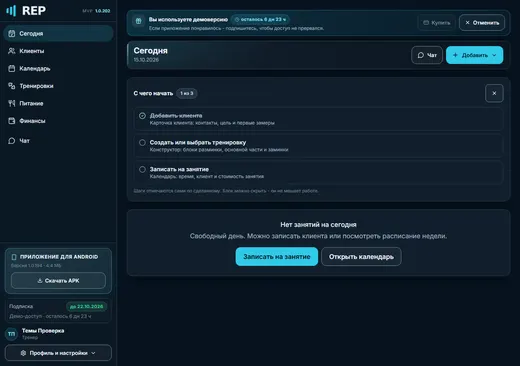Click the blue Записать на занятие button
This screenshot has height=366, width=520.
point(277,257)
